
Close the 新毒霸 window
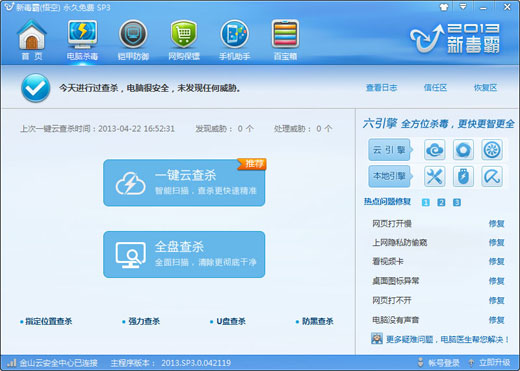507,7
